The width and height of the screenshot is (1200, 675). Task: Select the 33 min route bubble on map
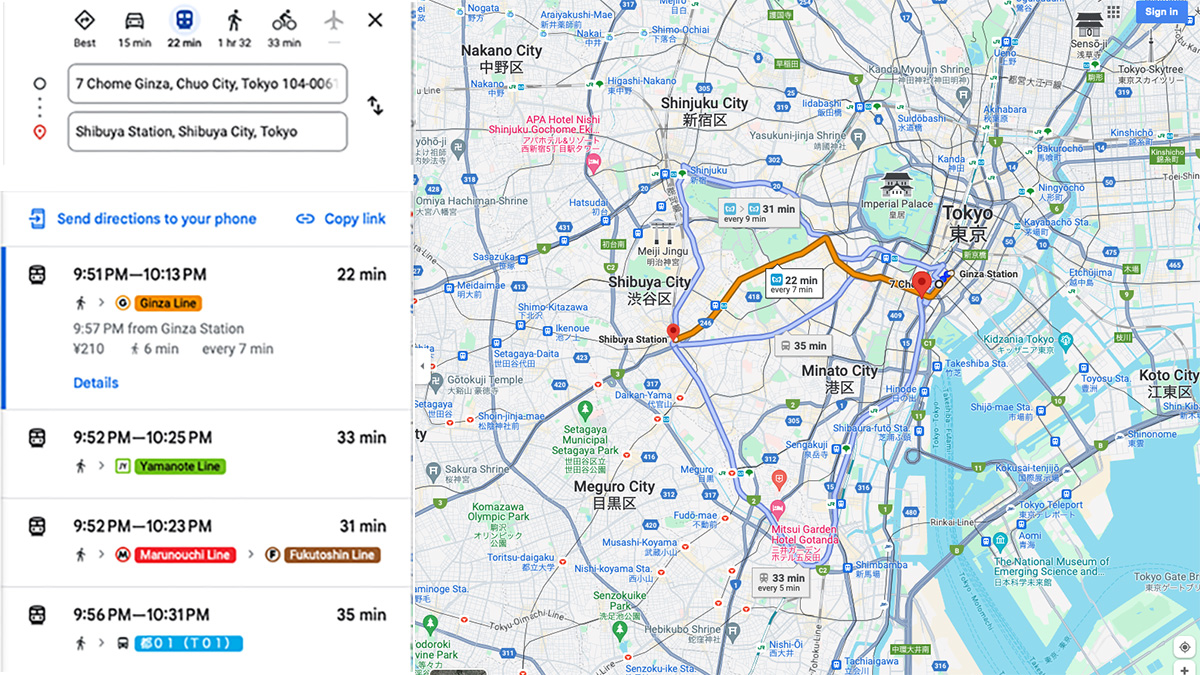point(781,582)
